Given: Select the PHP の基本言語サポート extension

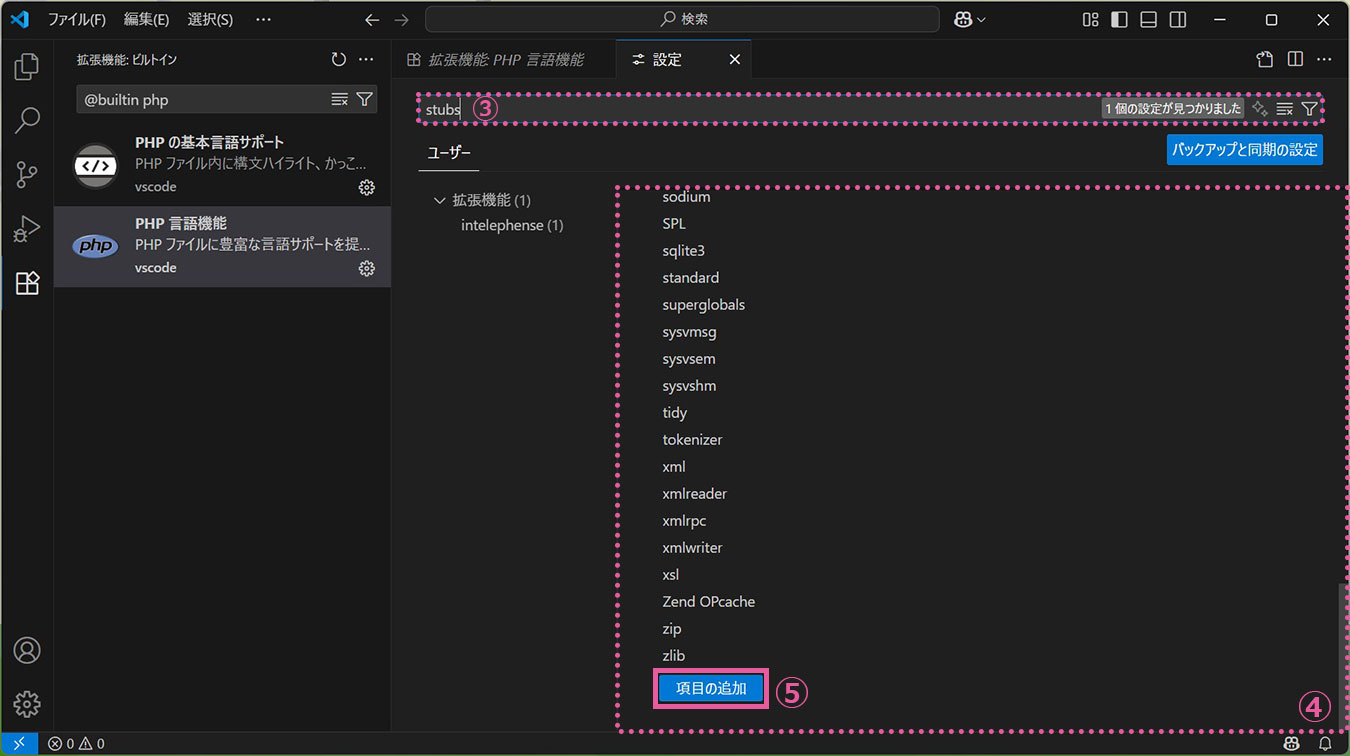Looking at the screenshot, I should point(222,165).
